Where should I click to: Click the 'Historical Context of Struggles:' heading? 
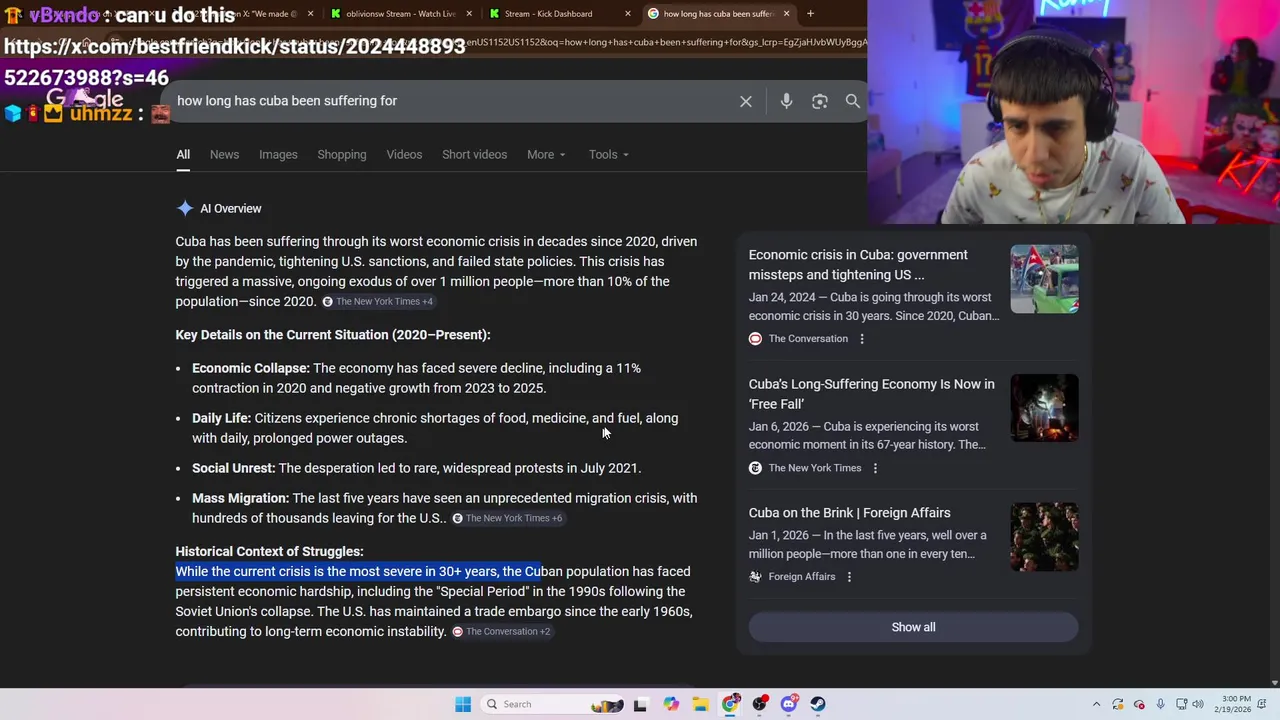point(269,551)
